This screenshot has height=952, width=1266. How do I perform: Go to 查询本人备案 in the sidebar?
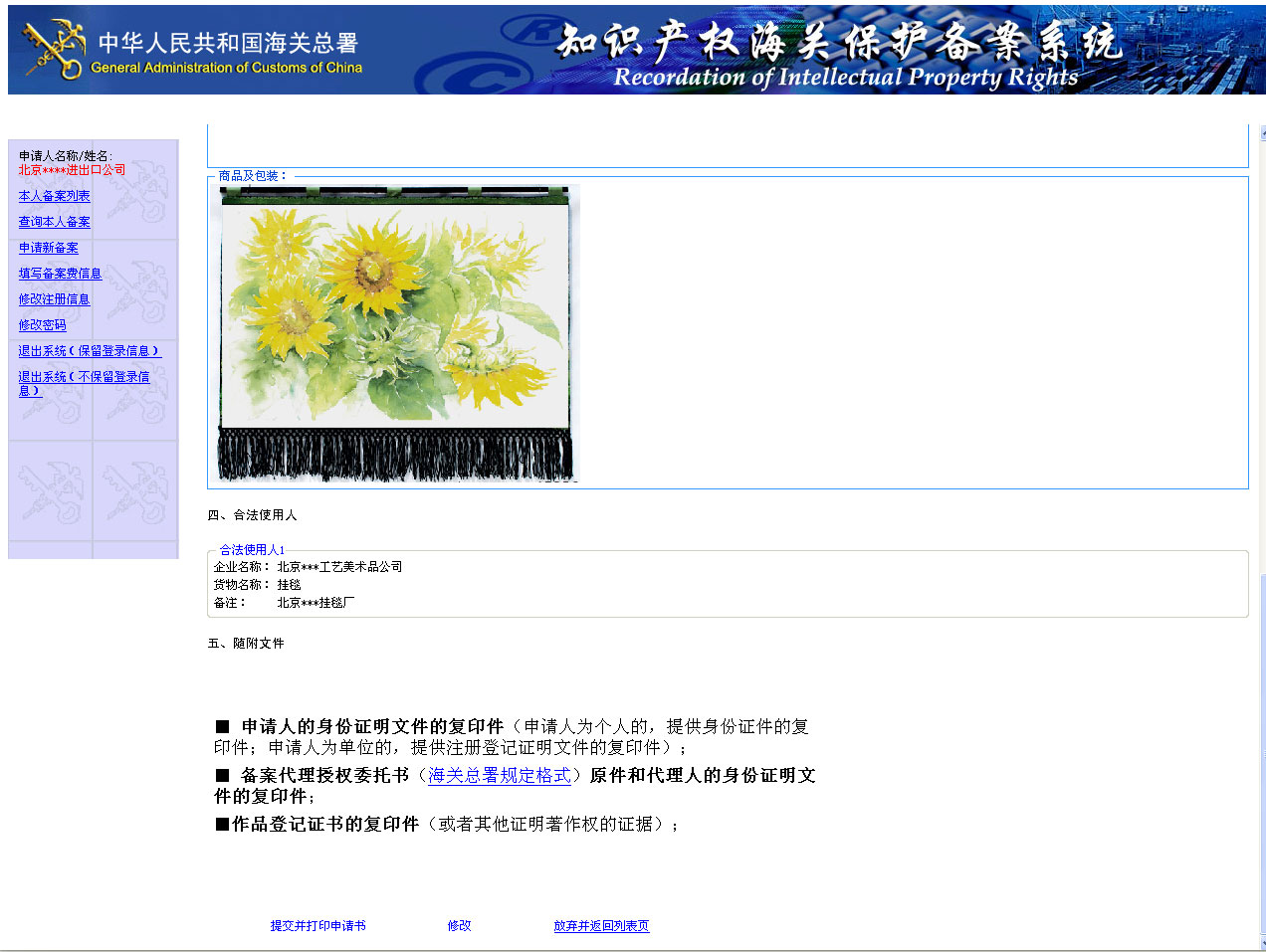click(54, 222)
